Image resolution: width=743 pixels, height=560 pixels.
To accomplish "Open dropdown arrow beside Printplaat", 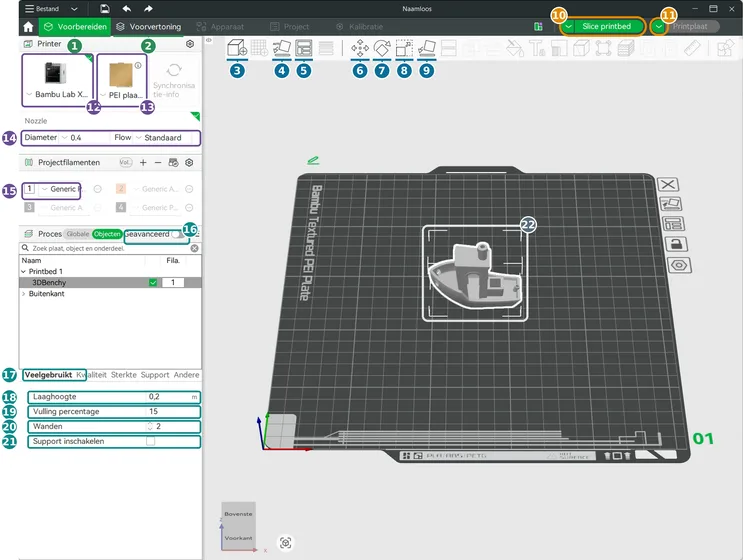I will point(658,27).
